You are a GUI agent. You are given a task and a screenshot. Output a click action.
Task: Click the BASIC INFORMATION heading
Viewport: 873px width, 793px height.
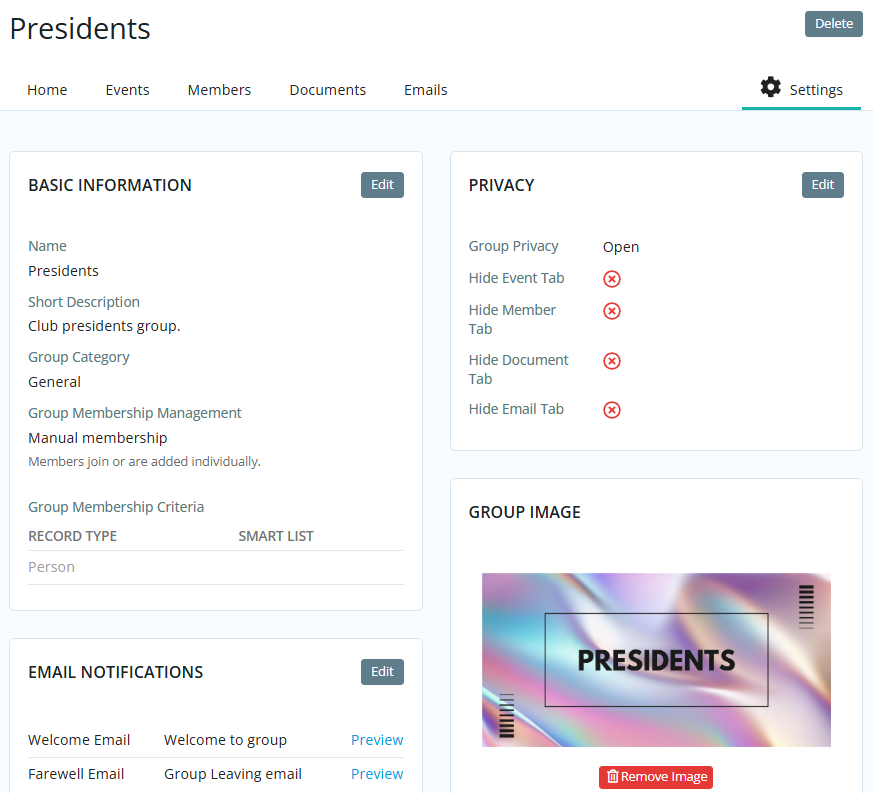click(x=110, y=185)
